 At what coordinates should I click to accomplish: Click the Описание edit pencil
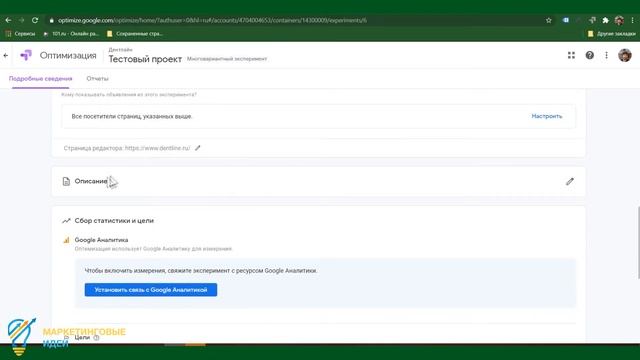[x=570, y=181]
